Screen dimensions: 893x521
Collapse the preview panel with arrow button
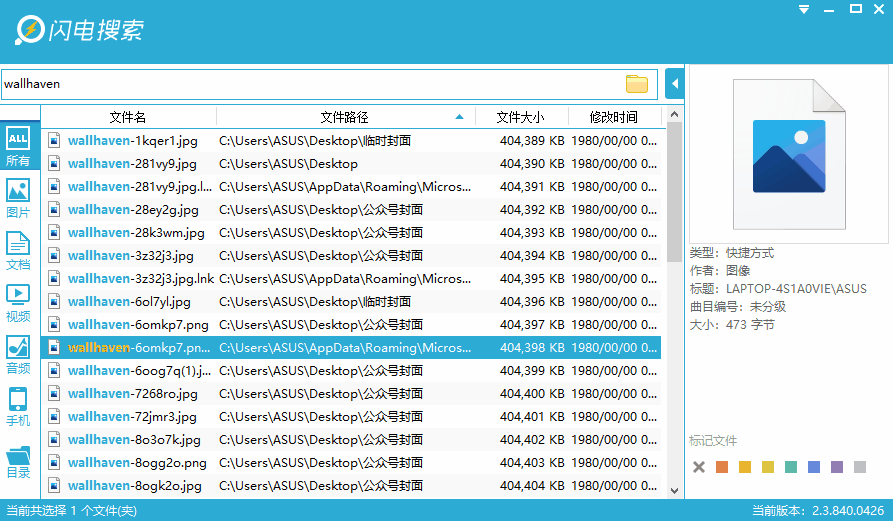pos(674,84)
